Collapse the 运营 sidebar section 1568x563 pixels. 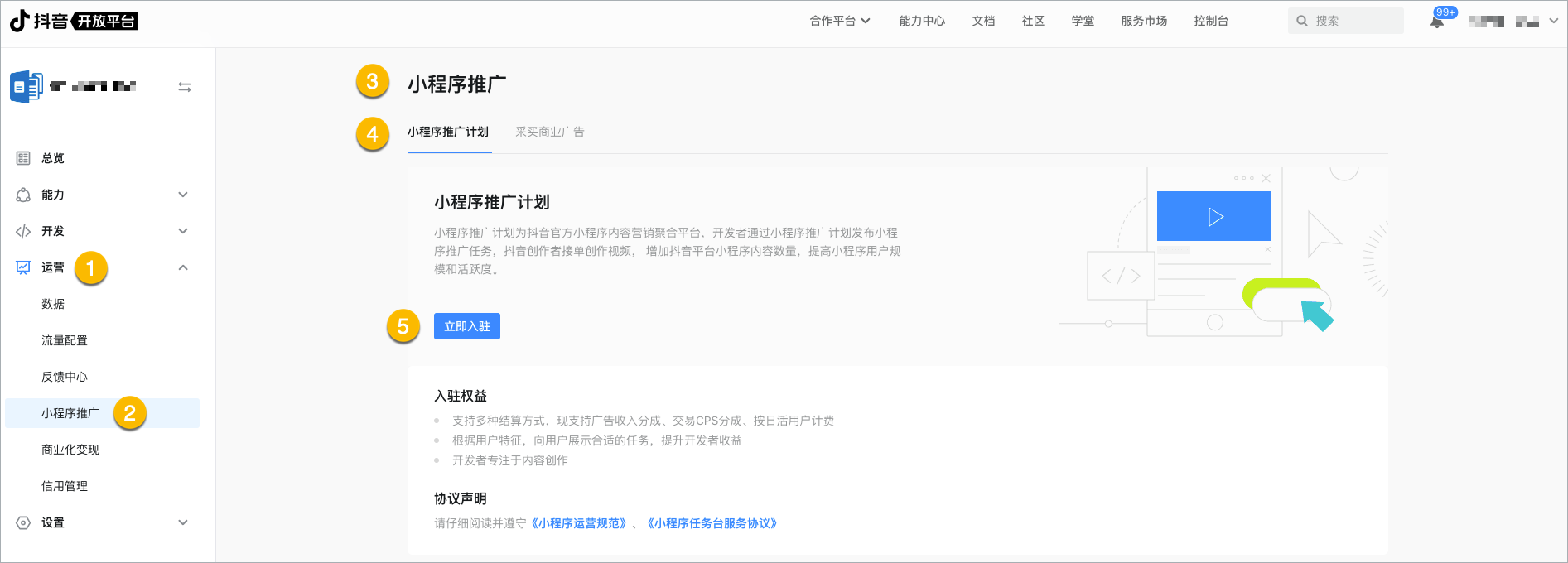[x=183, y=267]
